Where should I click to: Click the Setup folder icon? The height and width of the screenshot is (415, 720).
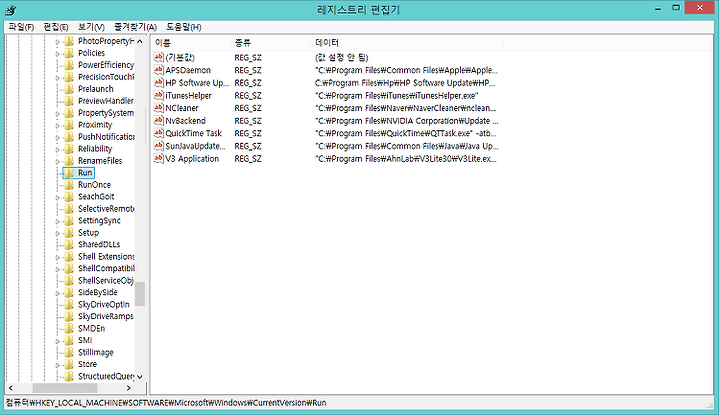click(x=69, y=232)
